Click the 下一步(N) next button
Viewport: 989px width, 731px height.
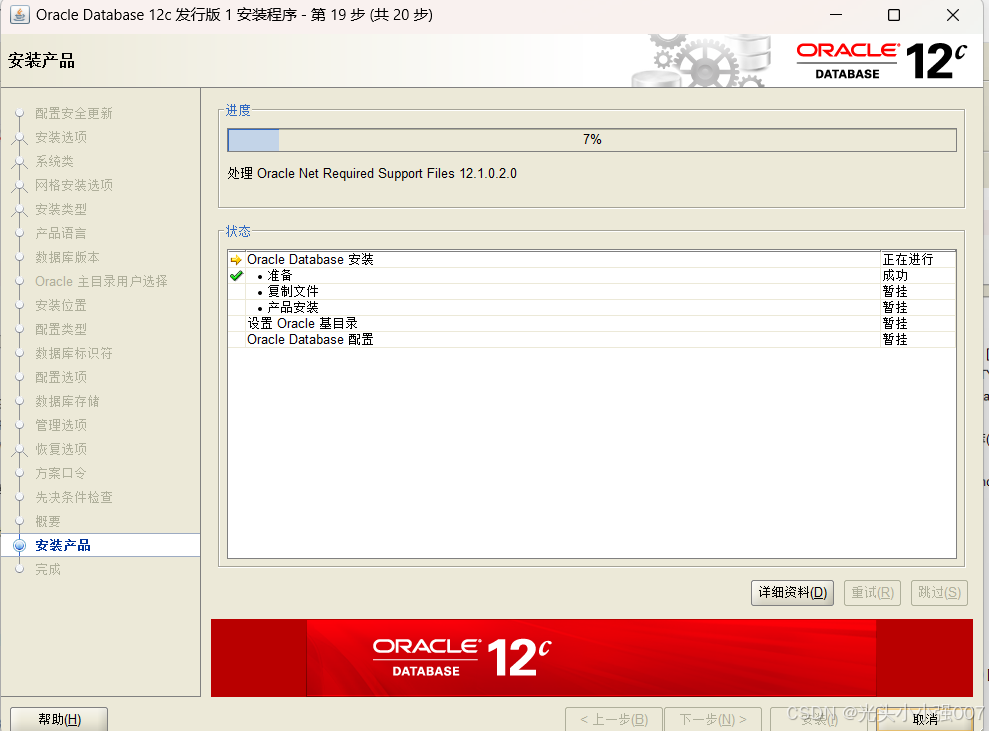pos(713,720)
